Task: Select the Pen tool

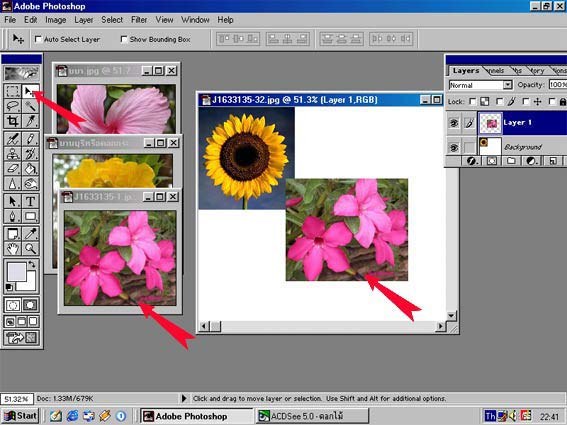Action: pyautogui.click(x=12, y=216)
